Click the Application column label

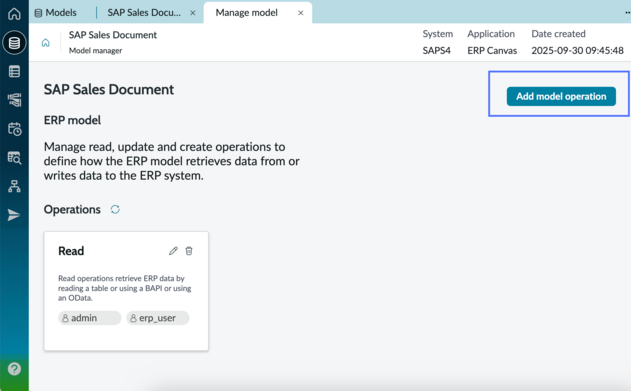click(x=491, y=34)
